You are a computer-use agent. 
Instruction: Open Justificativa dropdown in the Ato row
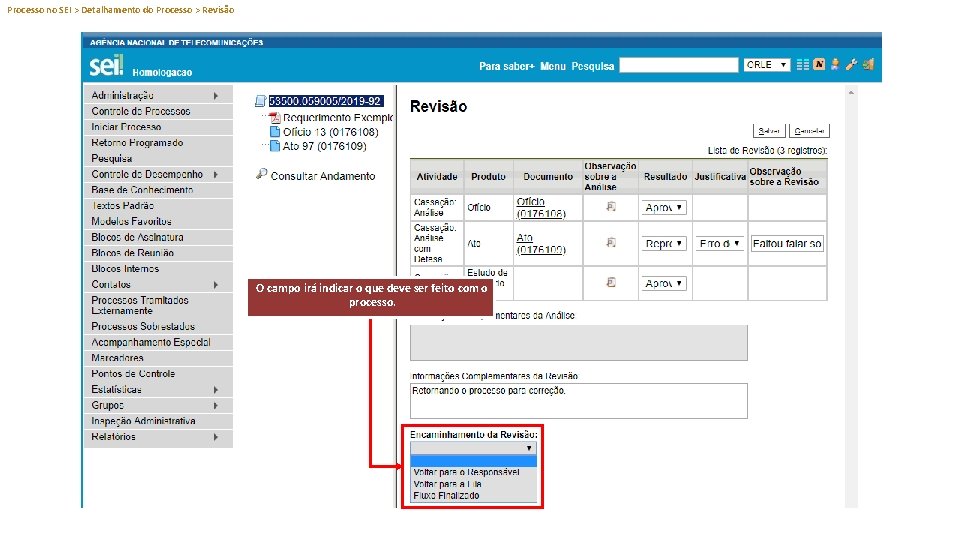pos(719,244)
